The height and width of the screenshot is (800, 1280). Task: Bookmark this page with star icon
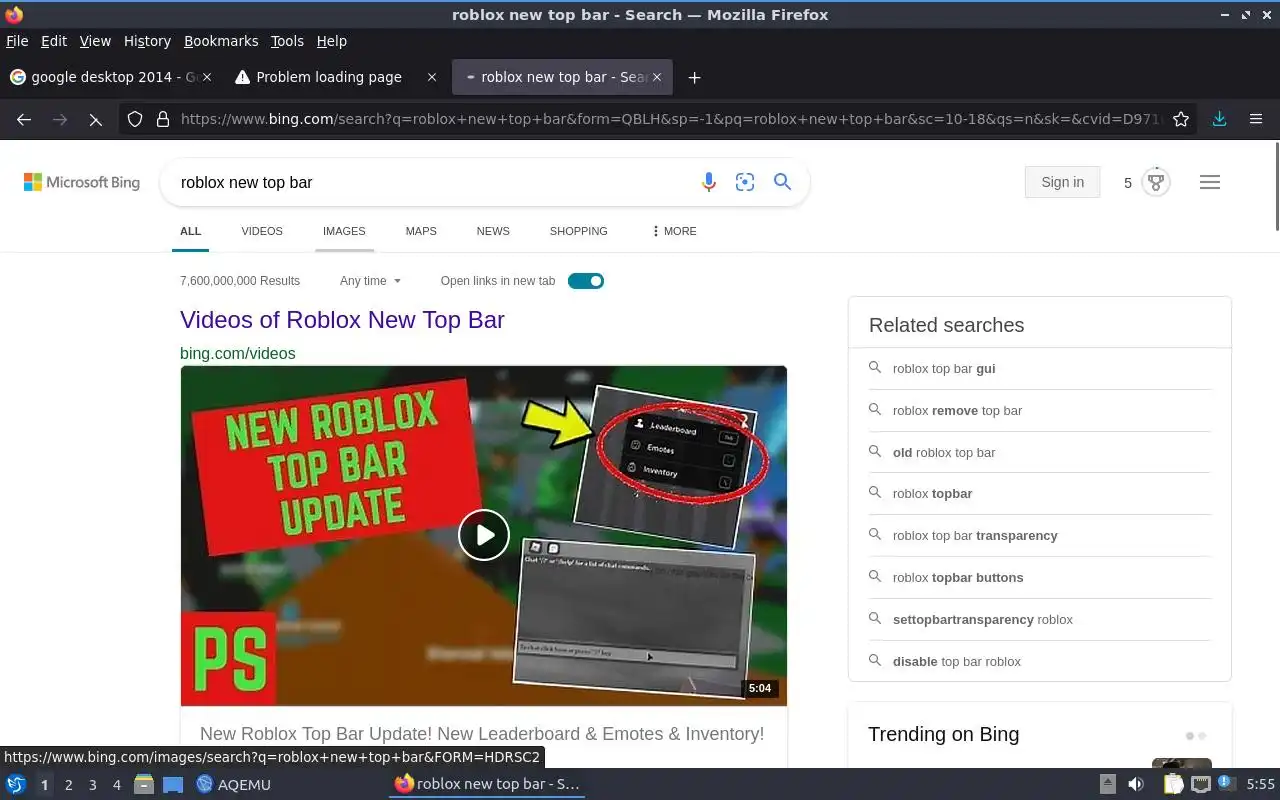[x=1181, y=119]
